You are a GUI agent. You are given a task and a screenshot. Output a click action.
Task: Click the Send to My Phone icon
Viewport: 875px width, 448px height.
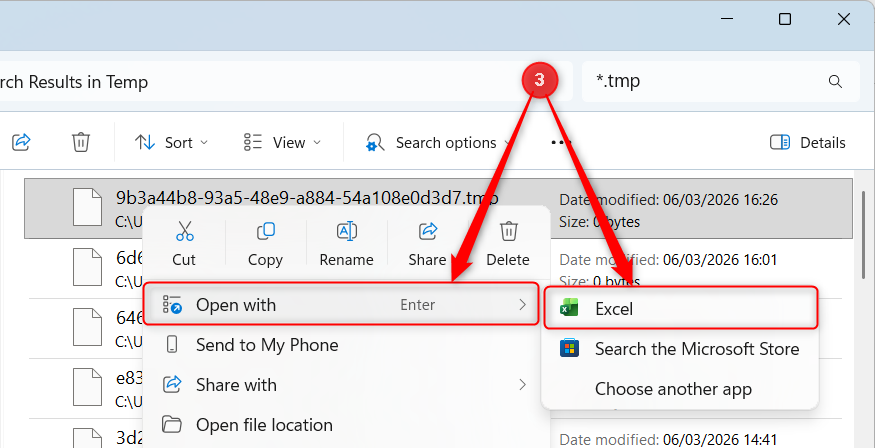tap(172, 345)
